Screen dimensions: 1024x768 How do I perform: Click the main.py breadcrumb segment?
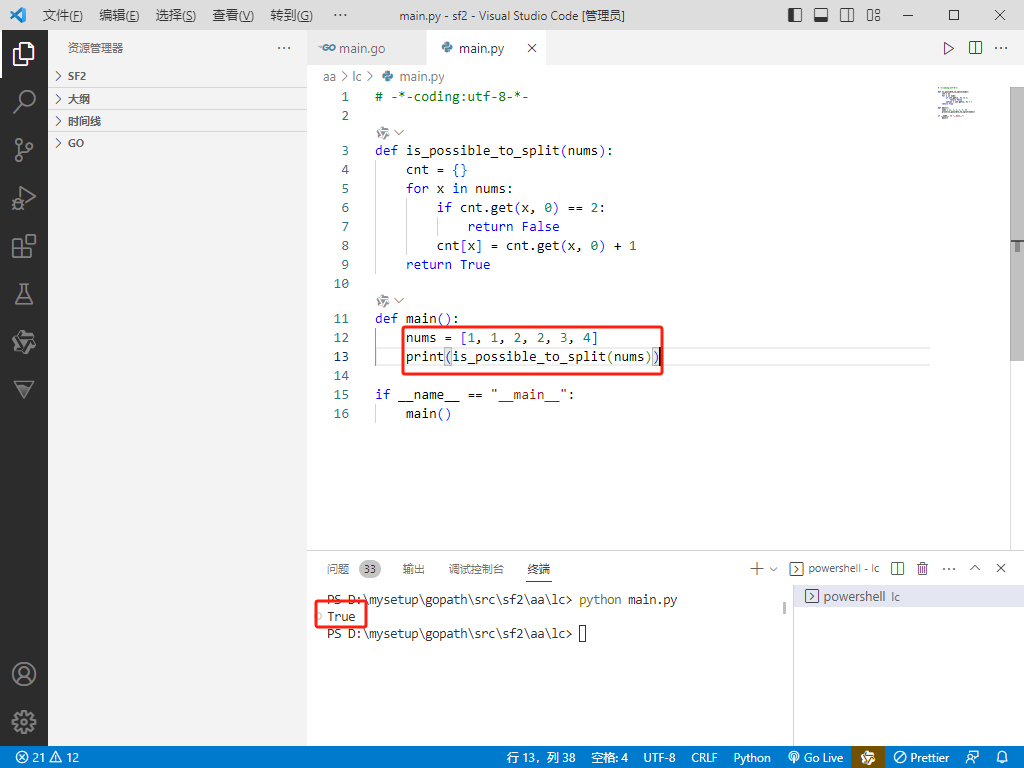413,76
